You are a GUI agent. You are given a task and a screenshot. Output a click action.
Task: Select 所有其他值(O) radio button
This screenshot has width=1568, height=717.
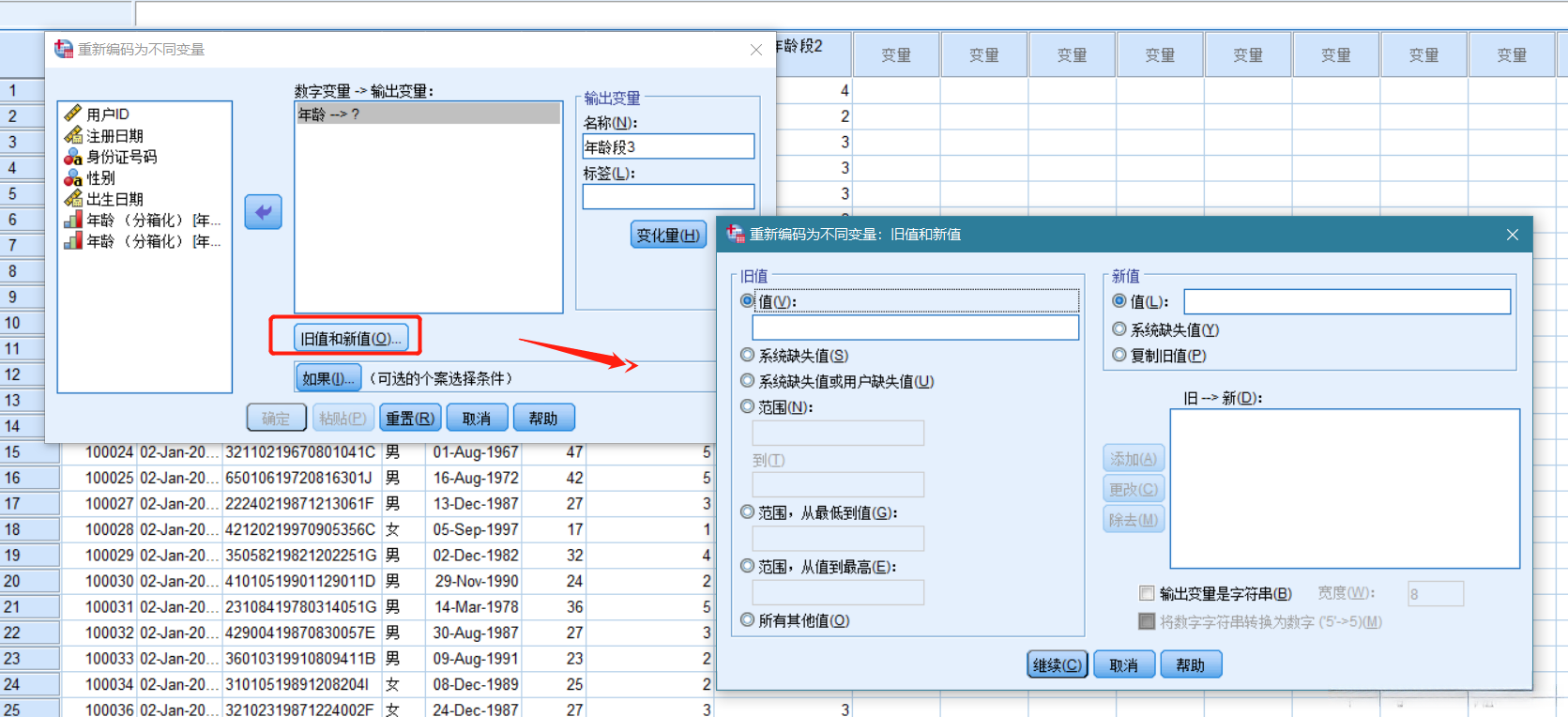[747, 620]
